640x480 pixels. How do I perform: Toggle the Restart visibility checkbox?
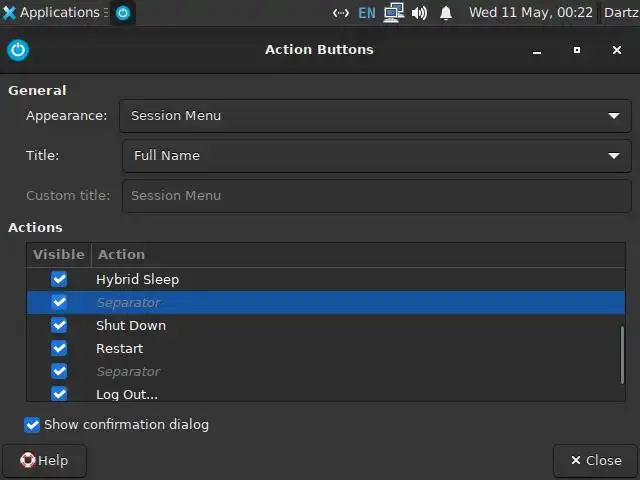pyautogui.click(x=59, y=348)
